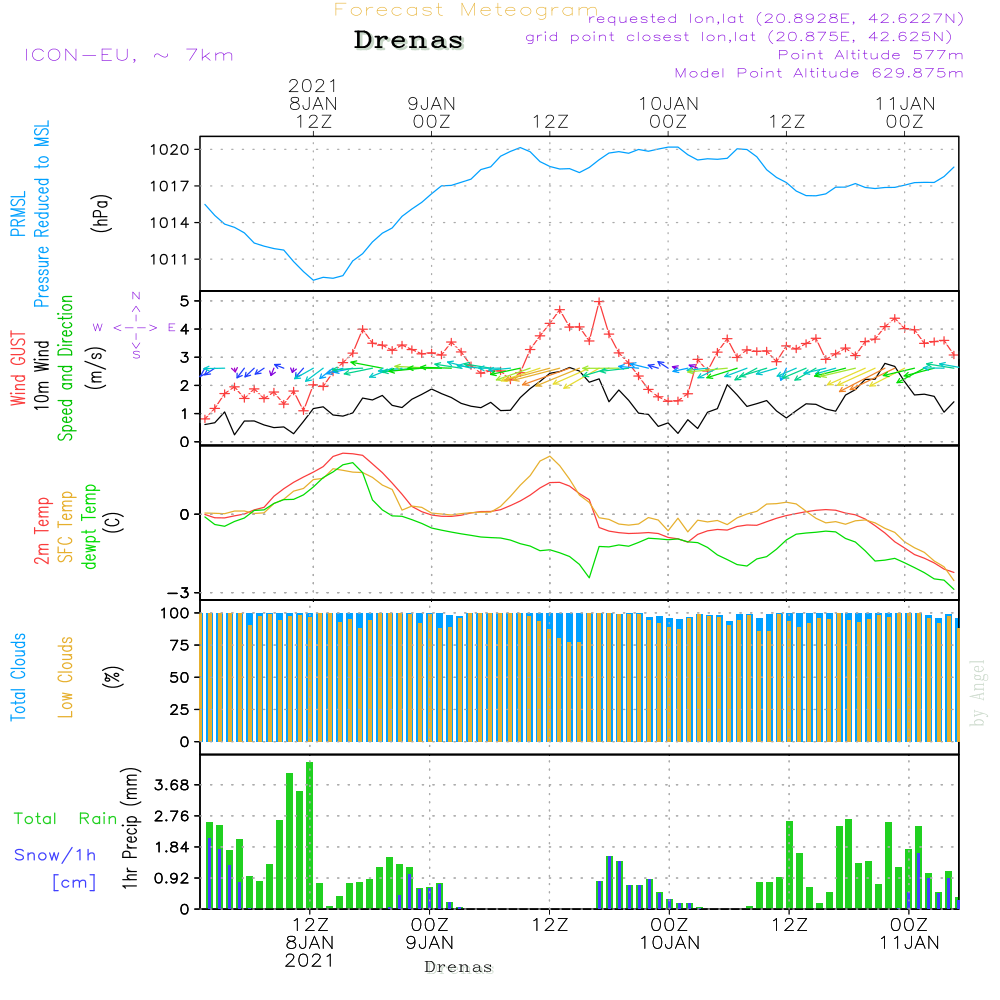Click the 'Pressure Reduced to MSL' label
This screenshot has width=1000, height=1000.
[x=41, y=214]
